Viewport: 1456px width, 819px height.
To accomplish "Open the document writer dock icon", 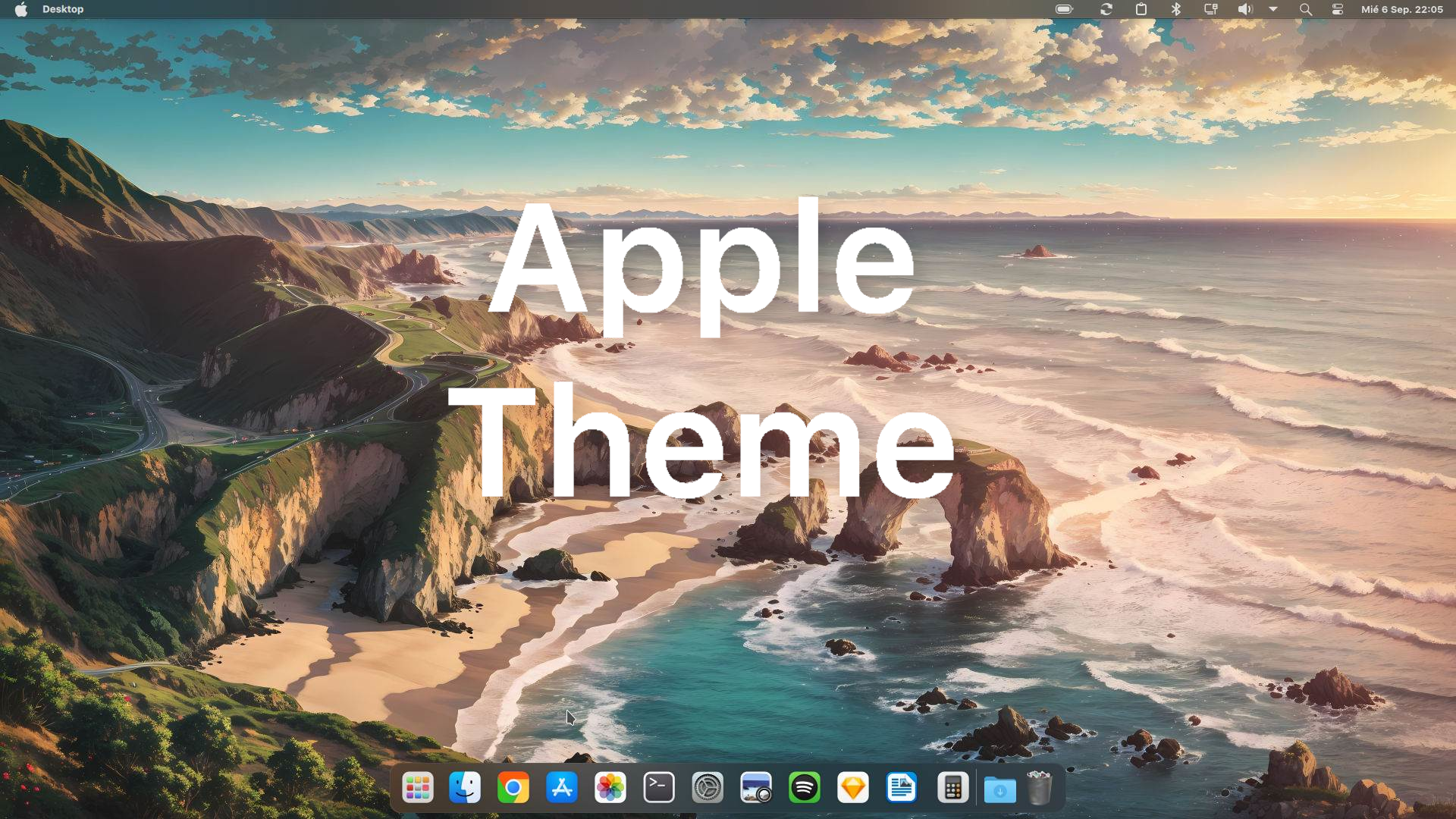I will point(902,788).
